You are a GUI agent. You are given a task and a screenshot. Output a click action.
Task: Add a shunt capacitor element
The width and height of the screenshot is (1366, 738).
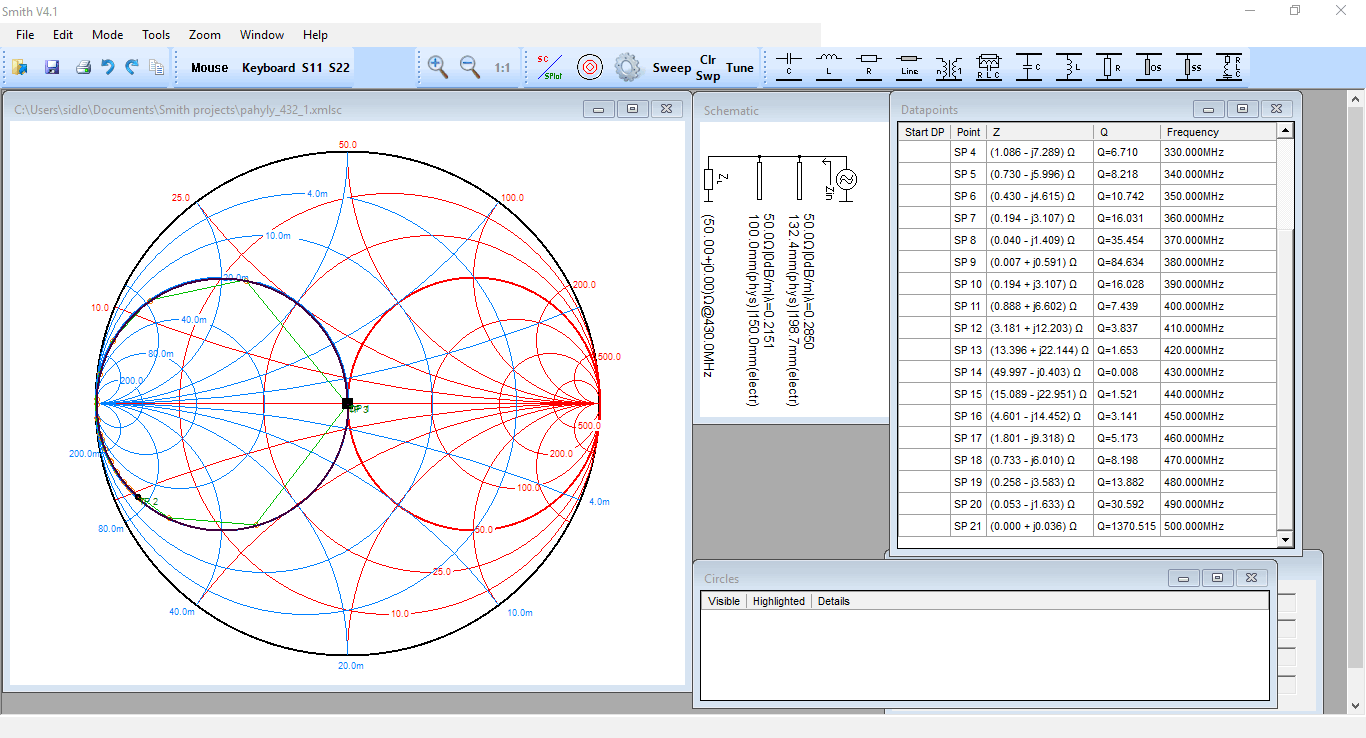point(1029,67)
